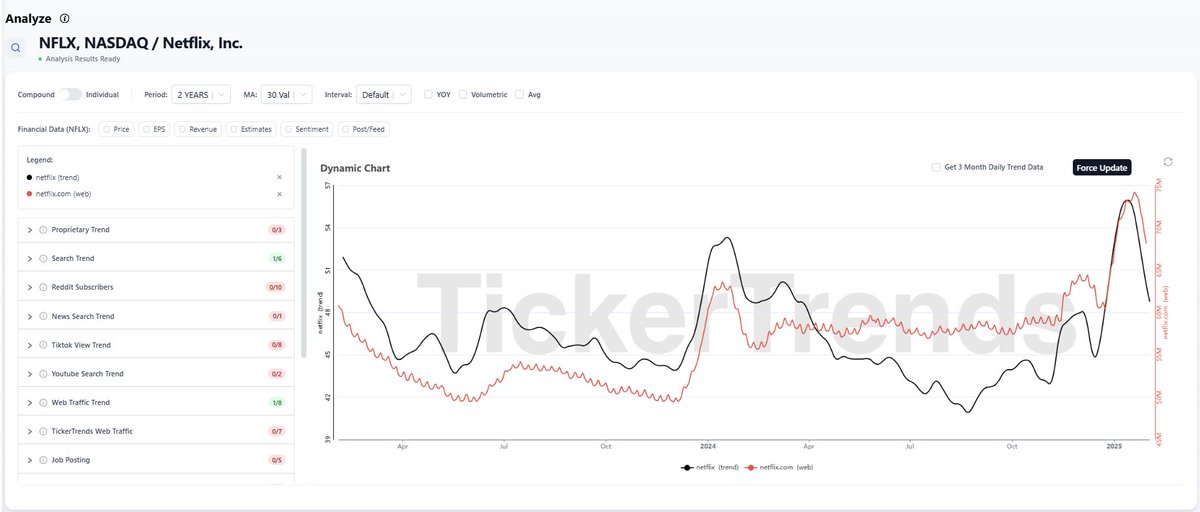Viewport: 1200px width, 512px height.
Task: Click the chart refresh icon
Action: (1167, 162)
